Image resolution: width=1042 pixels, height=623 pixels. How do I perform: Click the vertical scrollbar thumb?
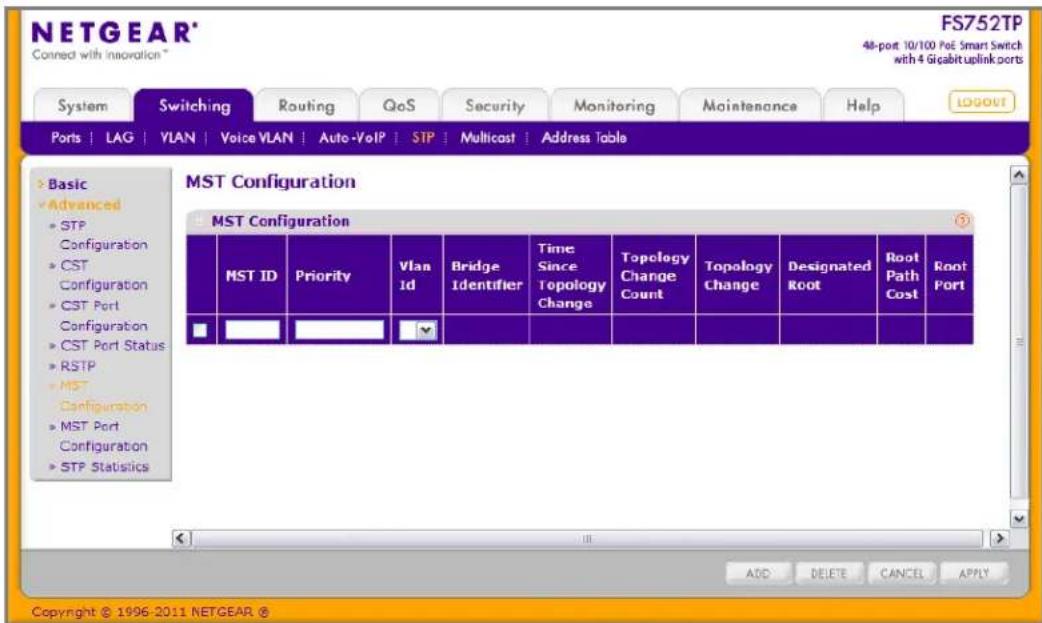pos(1019,342)
